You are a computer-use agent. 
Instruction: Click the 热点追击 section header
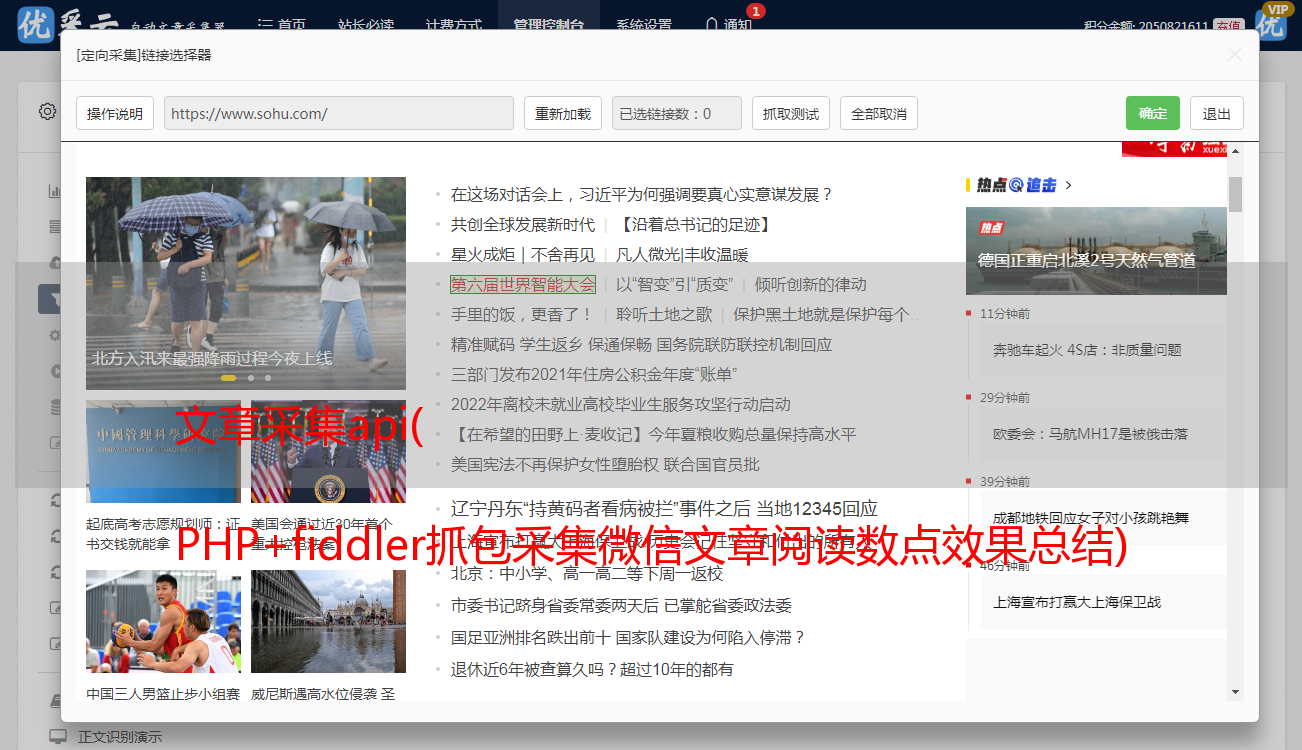pos(1016,185)
